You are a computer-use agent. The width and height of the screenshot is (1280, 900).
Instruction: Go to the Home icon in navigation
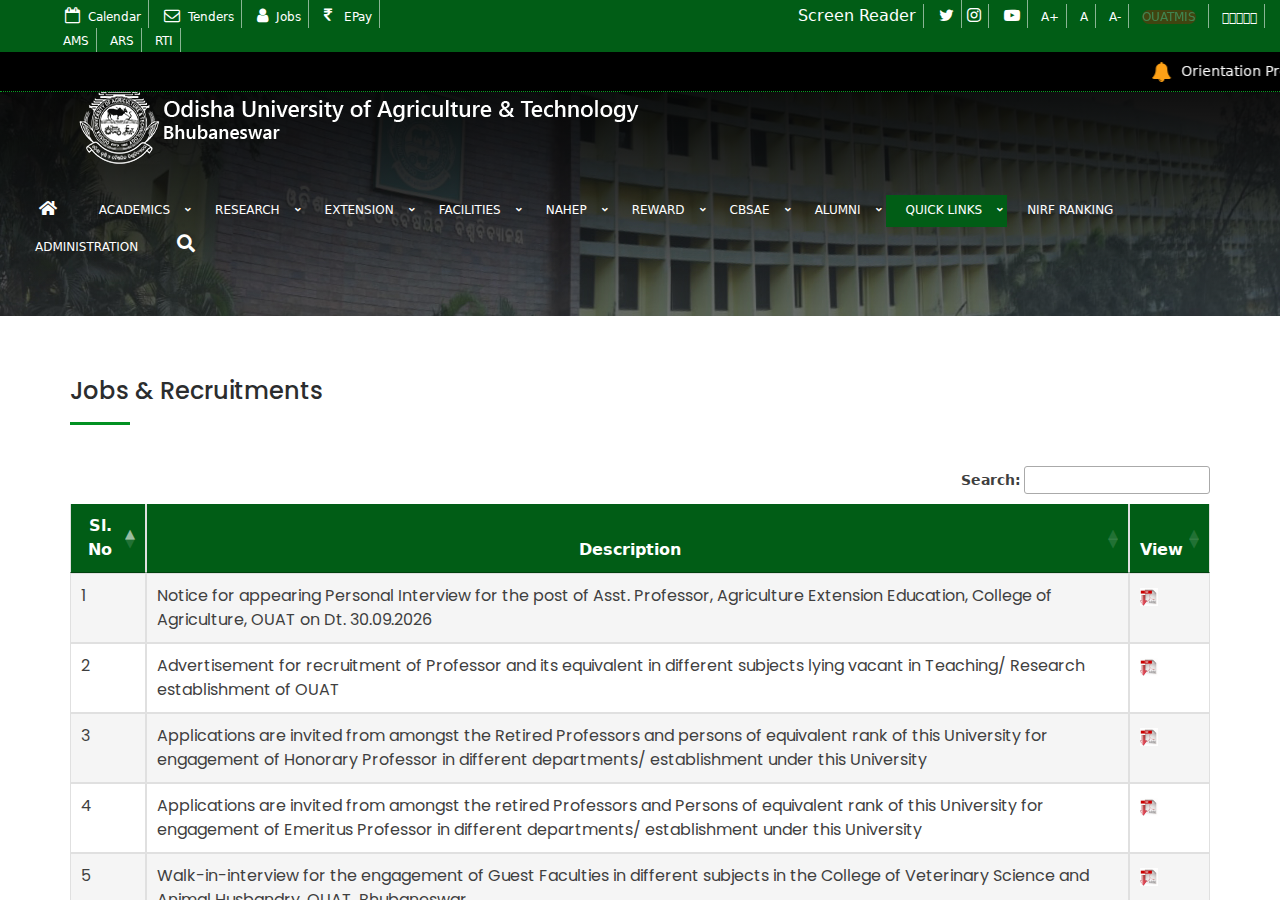click(48, 208)
